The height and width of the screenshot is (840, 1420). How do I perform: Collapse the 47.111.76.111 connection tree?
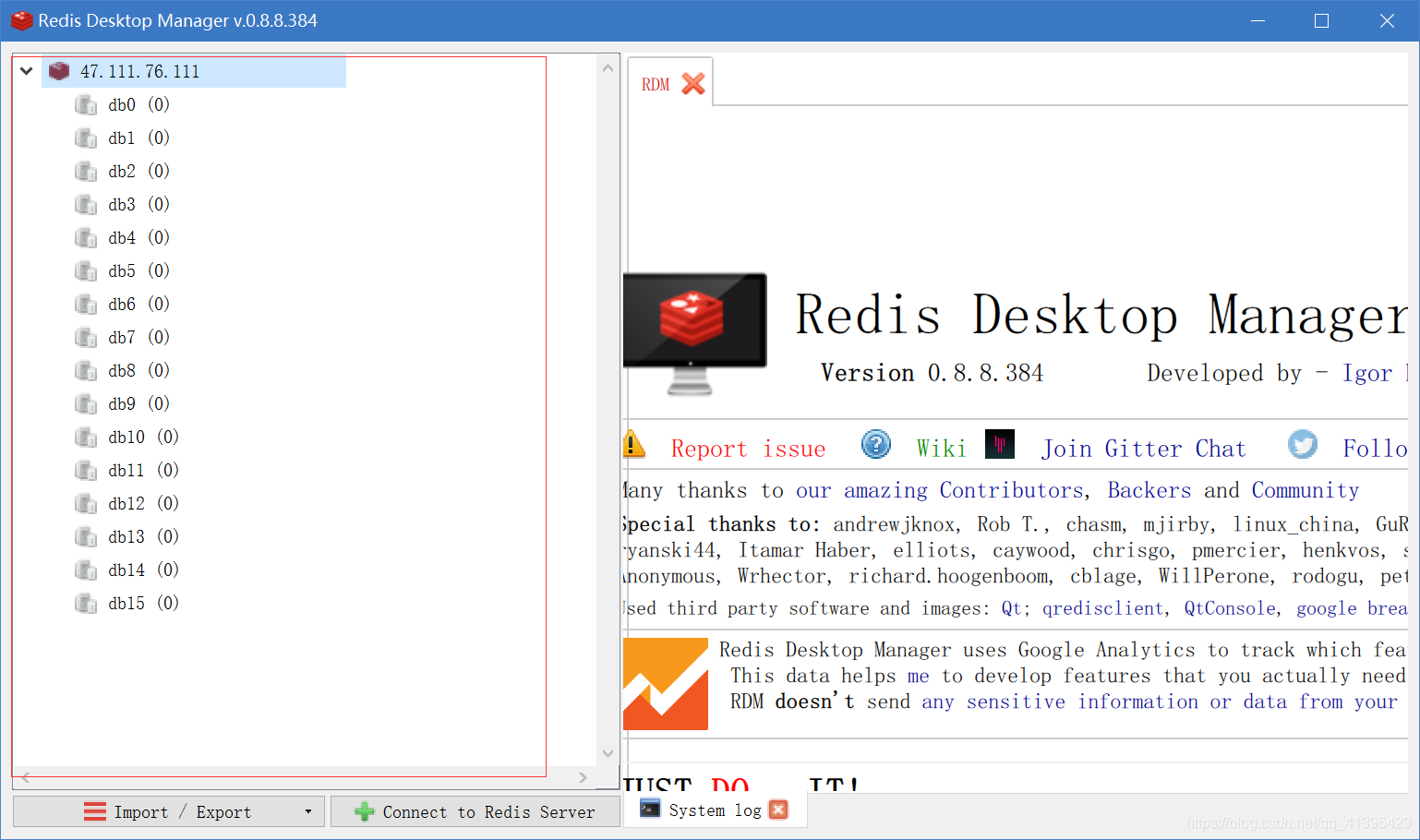point(27,71)
